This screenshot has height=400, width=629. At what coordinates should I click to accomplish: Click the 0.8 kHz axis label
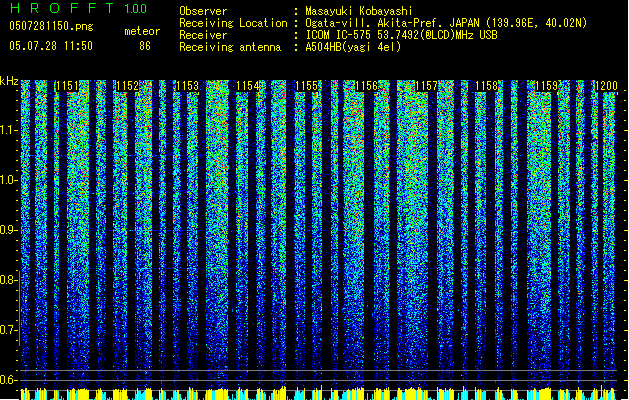pos(9,280)
